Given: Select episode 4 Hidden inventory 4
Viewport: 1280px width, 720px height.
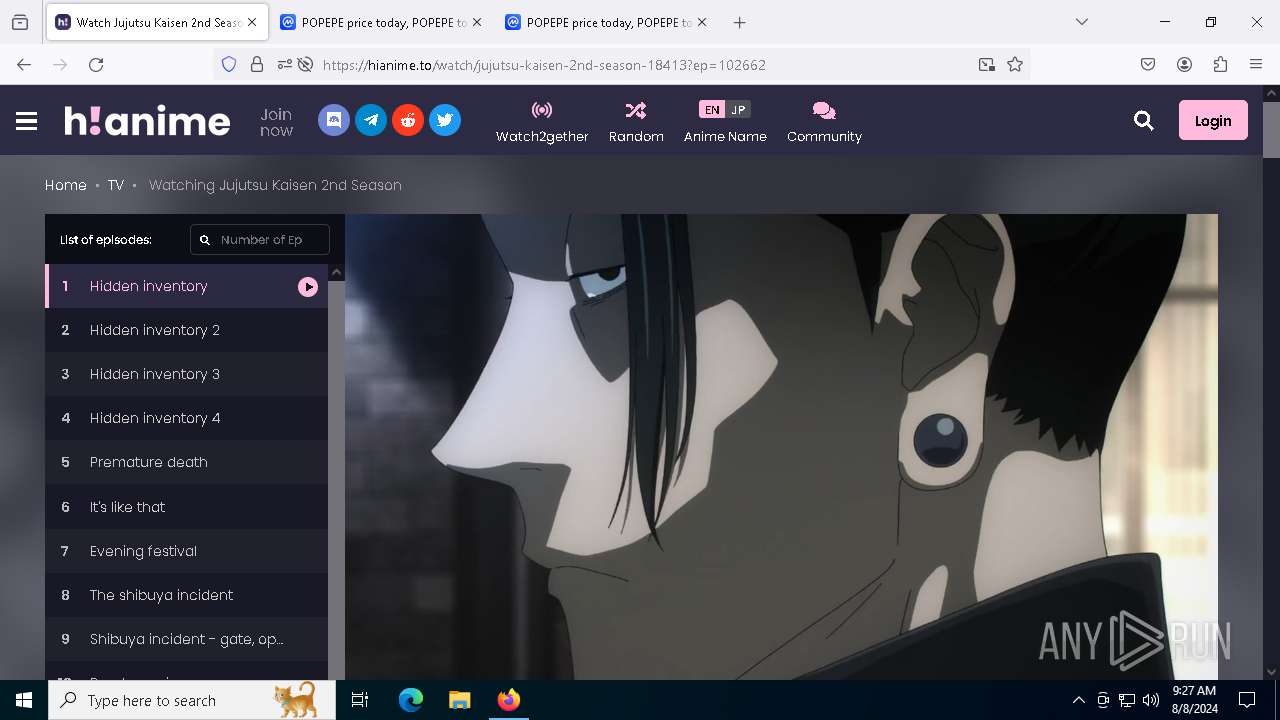Looking at the screenshot, I should pyautogui.click(x=186, y=418).
